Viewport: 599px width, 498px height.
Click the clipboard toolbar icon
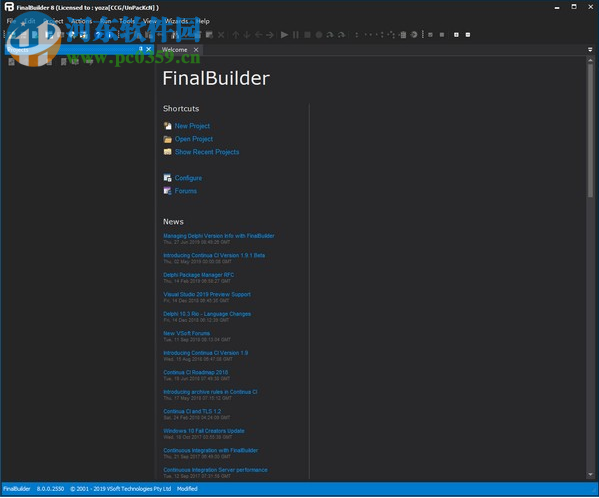coord(403,35)
